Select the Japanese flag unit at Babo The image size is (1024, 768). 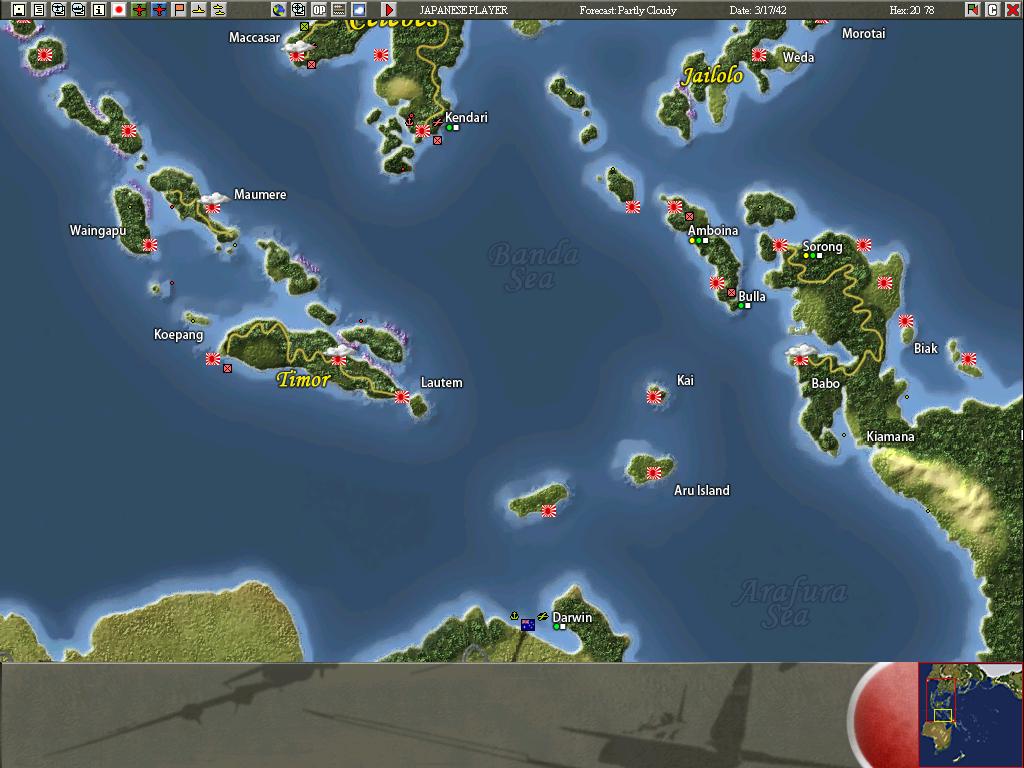pyautogui.click(x=801, y=359)
